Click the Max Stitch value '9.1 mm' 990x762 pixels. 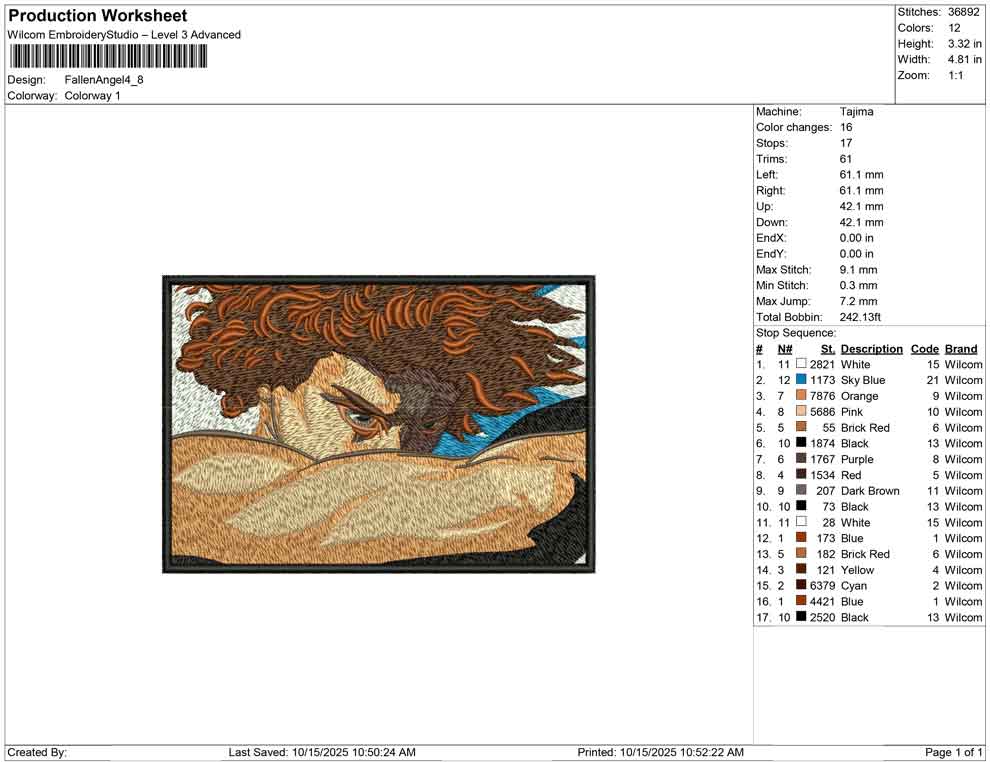(859, 270)
